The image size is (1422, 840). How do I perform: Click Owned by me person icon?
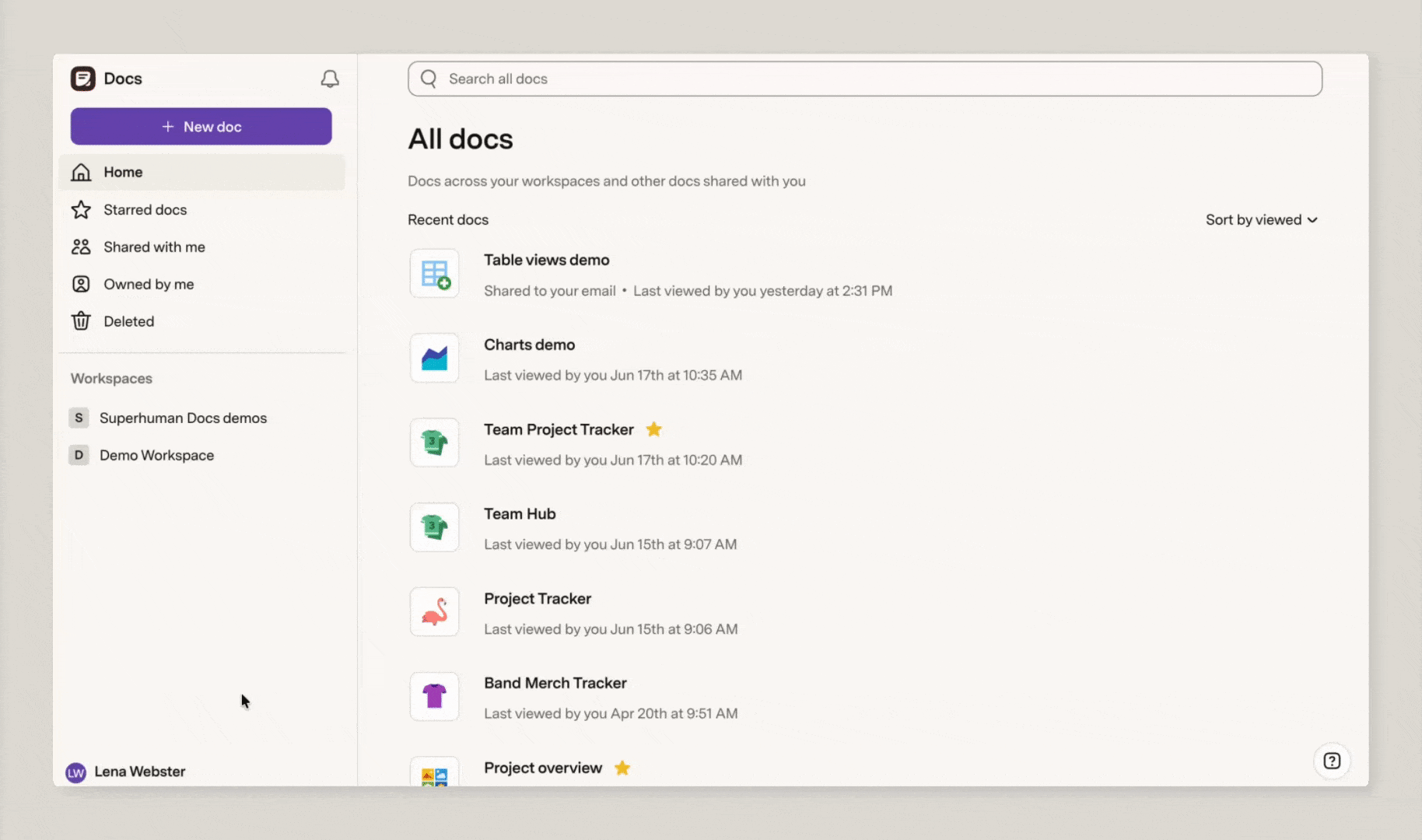81,284
